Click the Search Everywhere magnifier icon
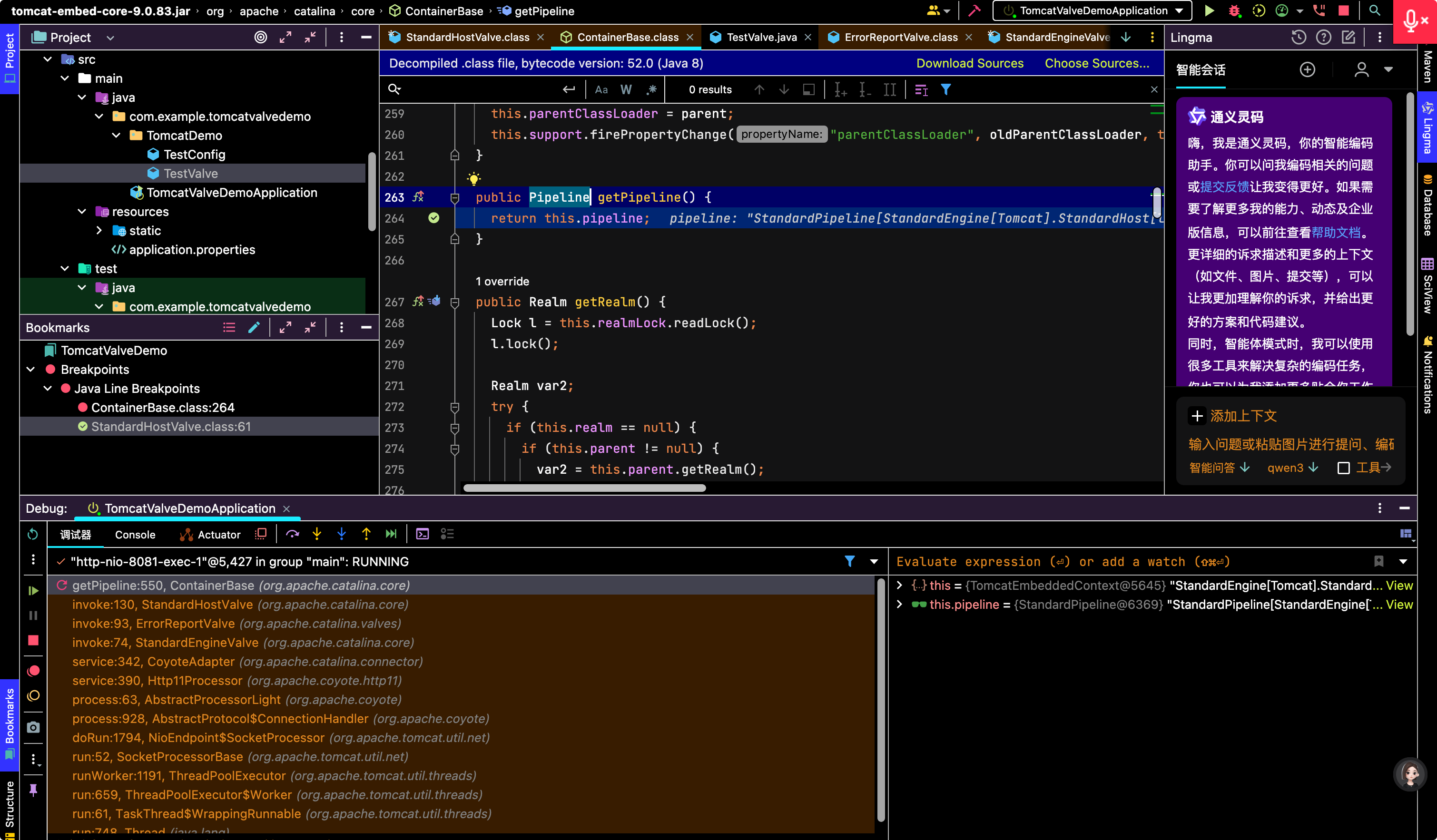 click(x=1375, y=11)
